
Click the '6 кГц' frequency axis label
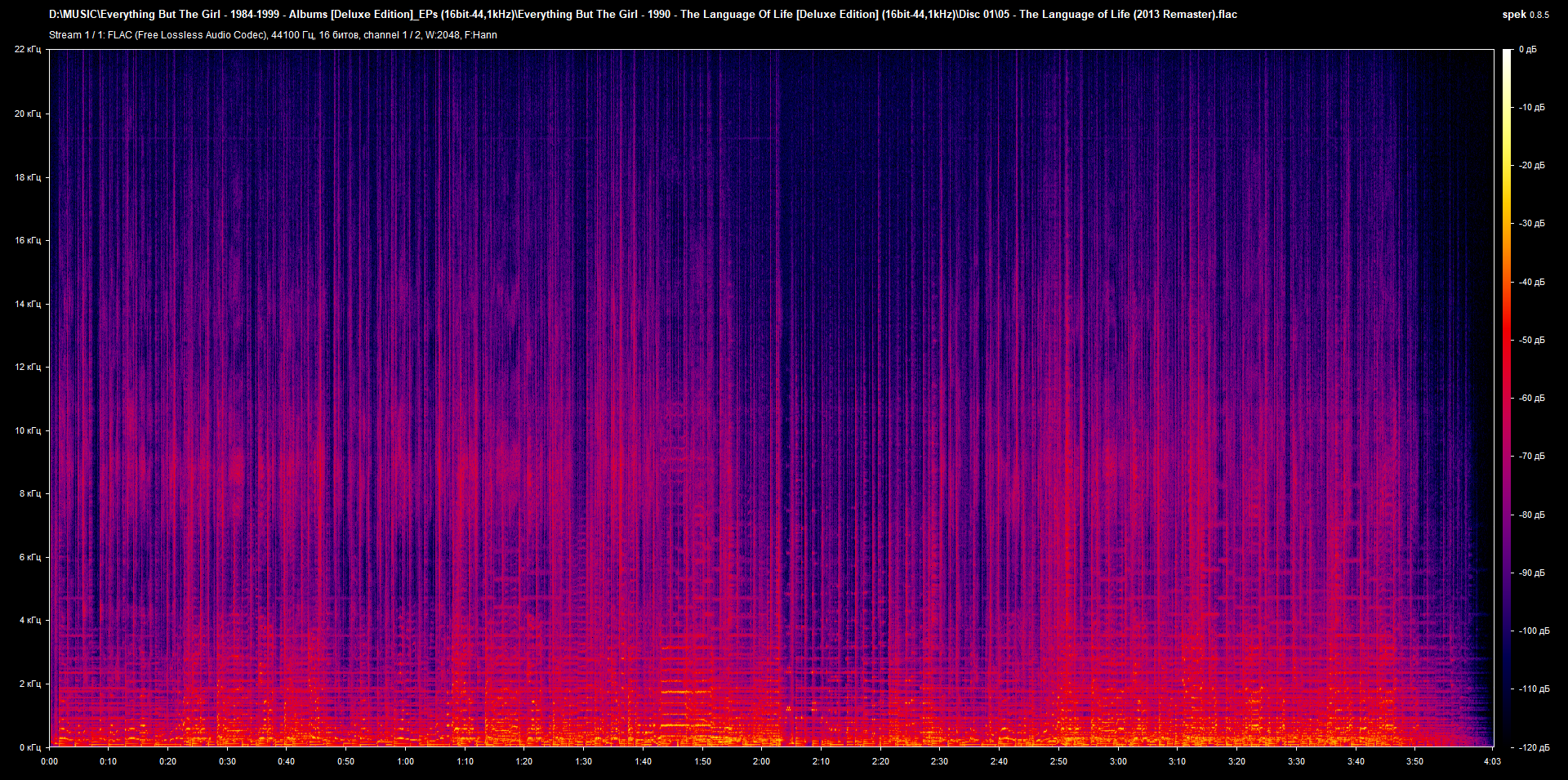[x=30, y=557]
